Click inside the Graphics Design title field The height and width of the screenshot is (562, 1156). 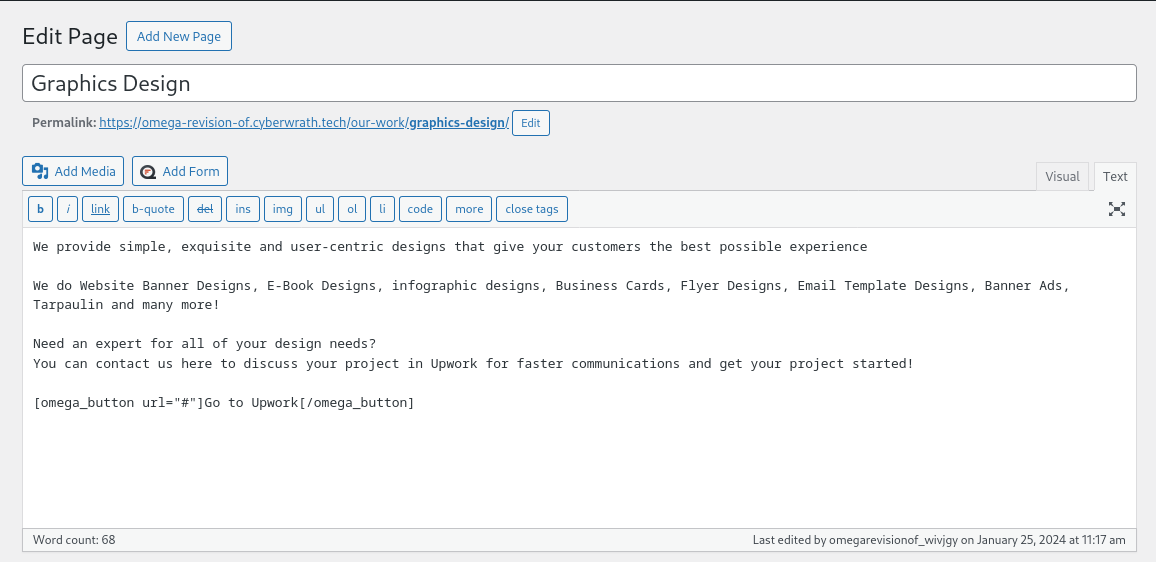click(579, 83)
